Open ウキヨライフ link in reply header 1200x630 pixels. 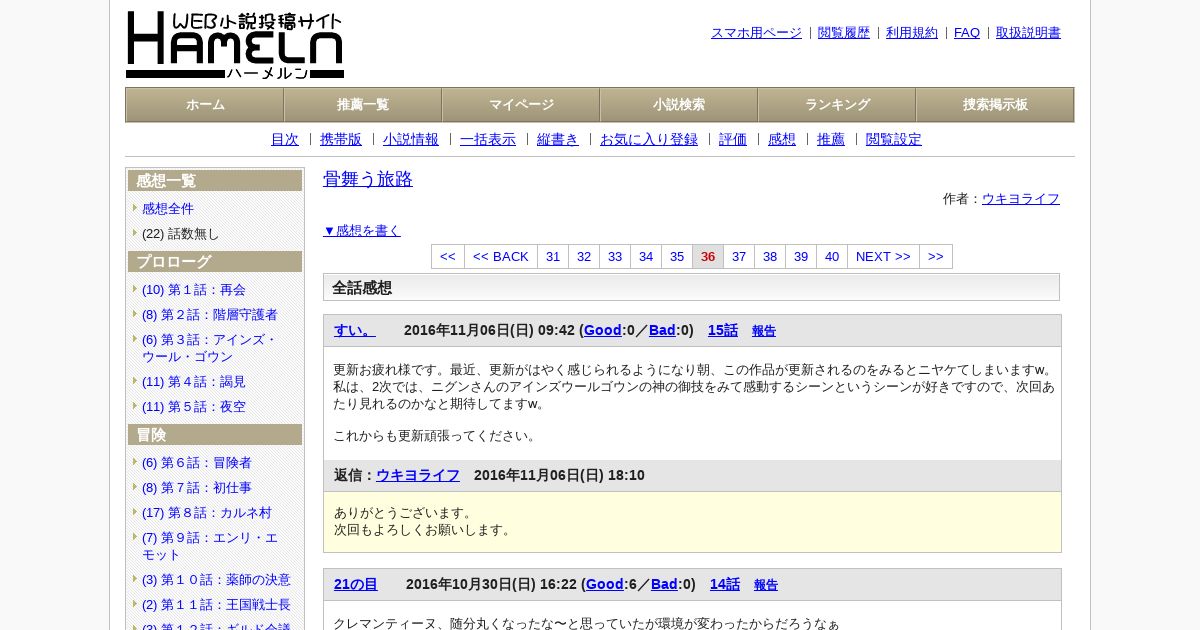click(x=418, y=475)
